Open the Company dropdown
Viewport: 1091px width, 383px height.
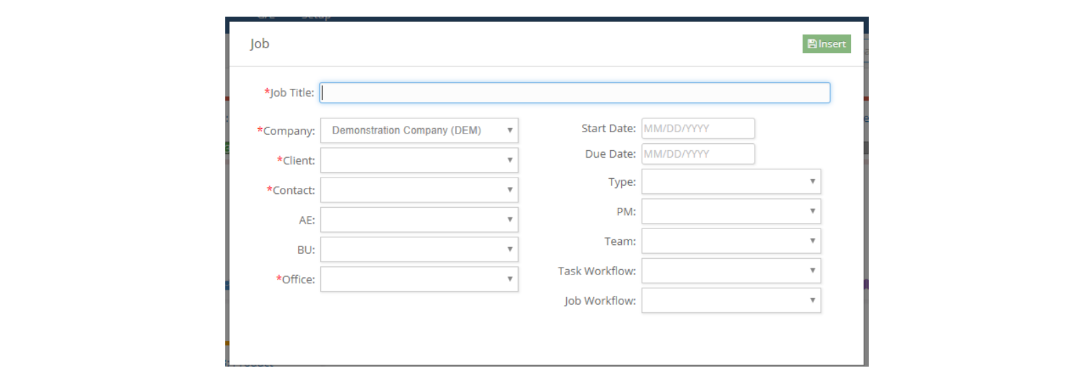[x=419, y=130]
